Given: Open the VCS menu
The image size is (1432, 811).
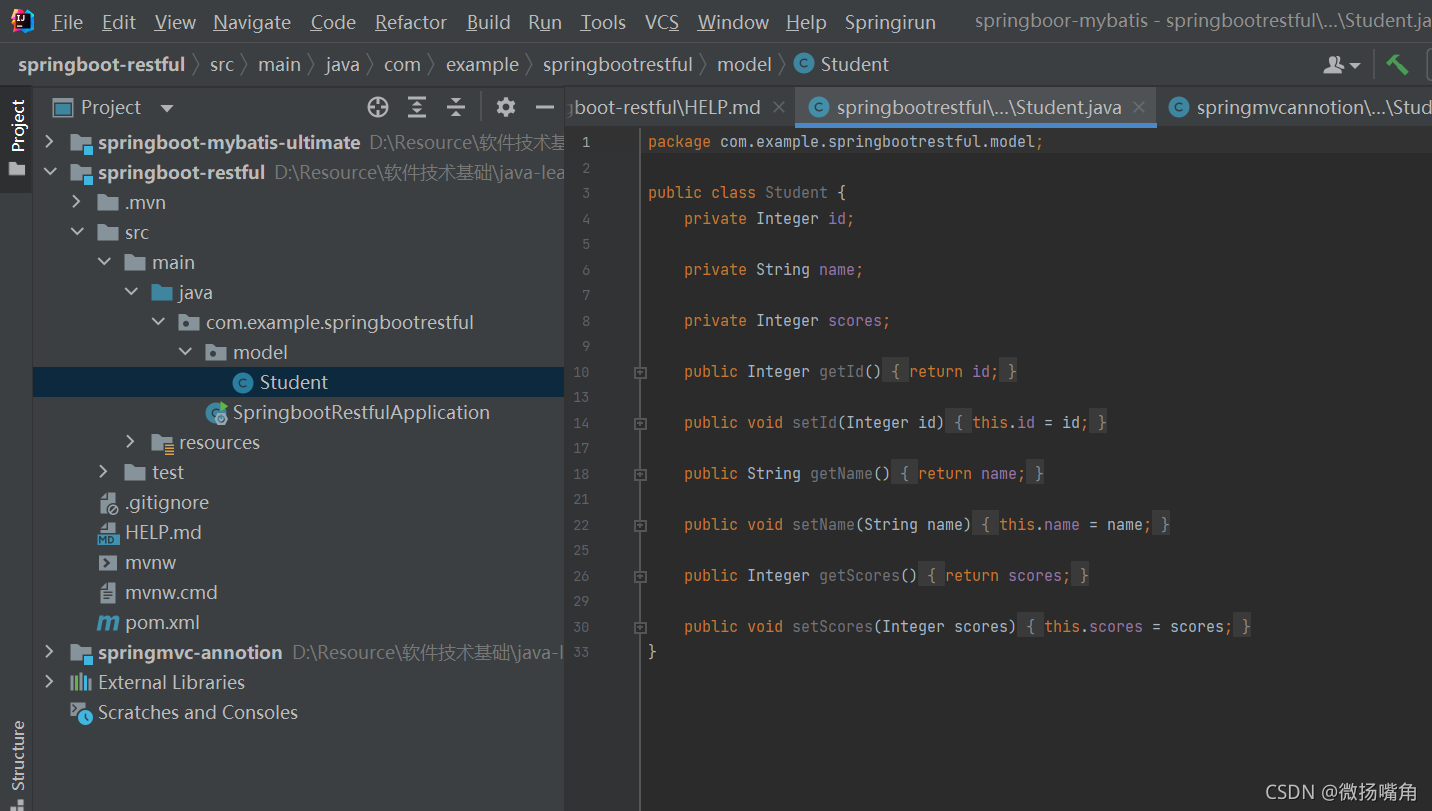Looking at the screenshot, I should (662, 22).
